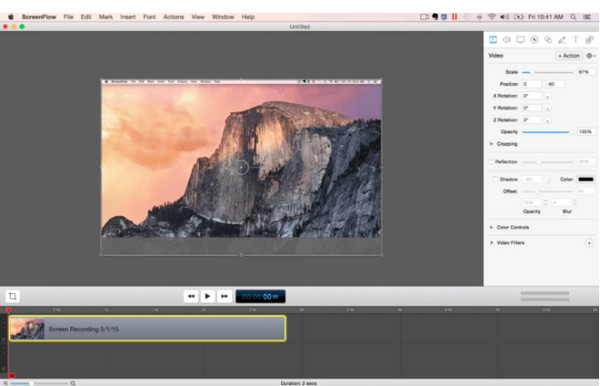This screenshot has height=386, width=600.
Task: Click the canvas center anchor circle
Action: [241, 167]
